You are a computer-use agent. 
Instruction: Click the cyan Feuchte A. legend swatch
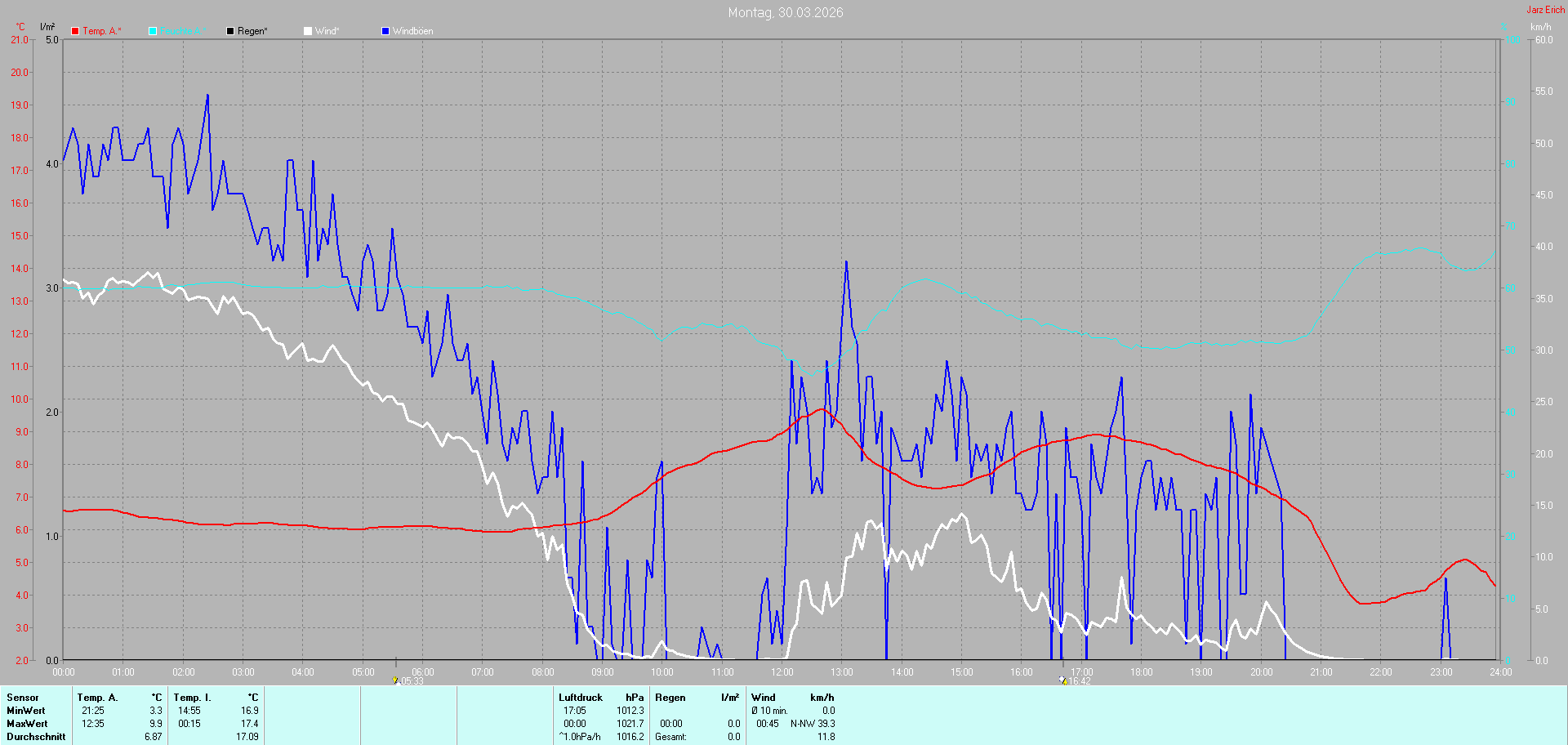pyautogui.click(x=153, y=31)
